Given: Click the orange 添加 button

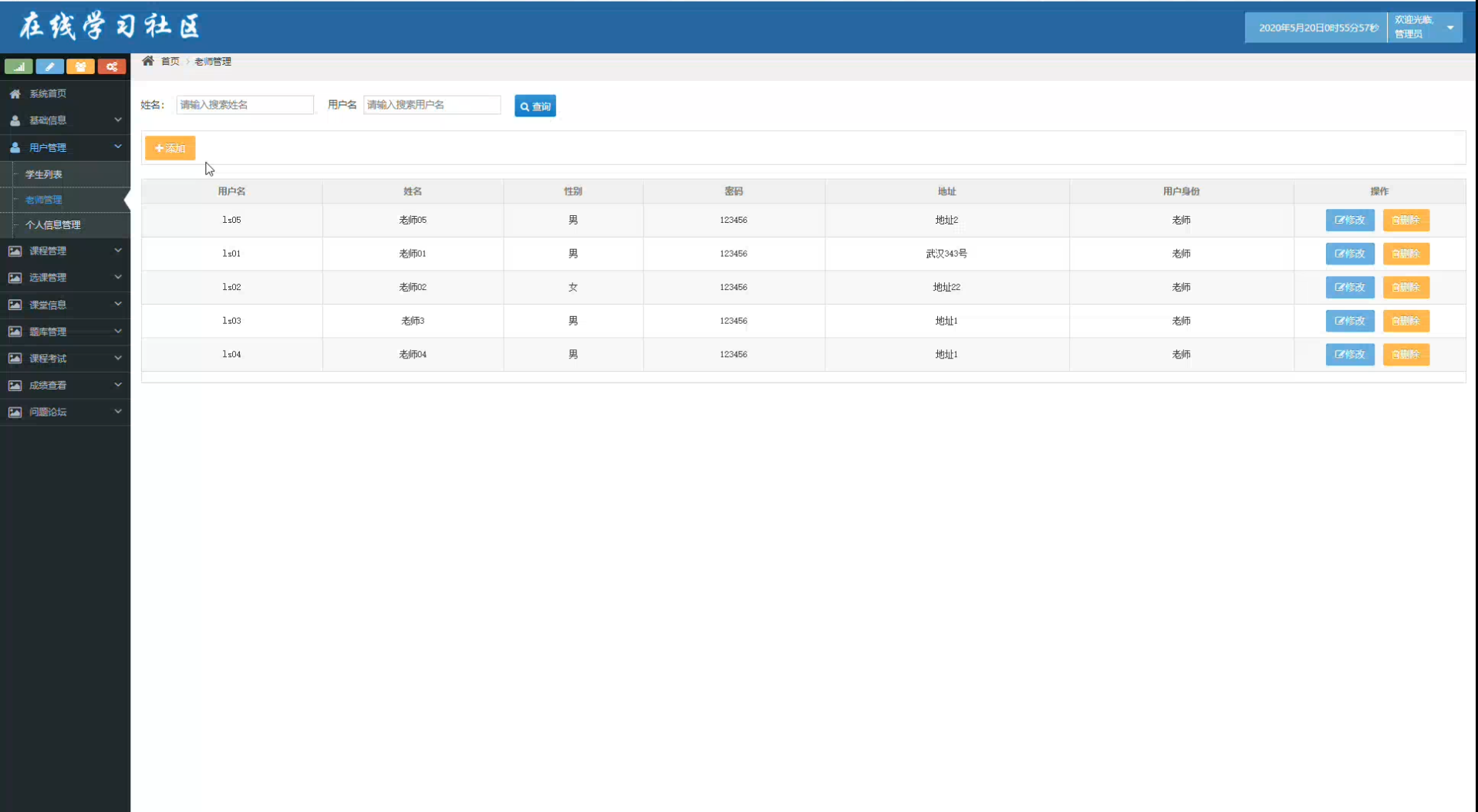Looking at the screenshot, I should tap(170, 148).
